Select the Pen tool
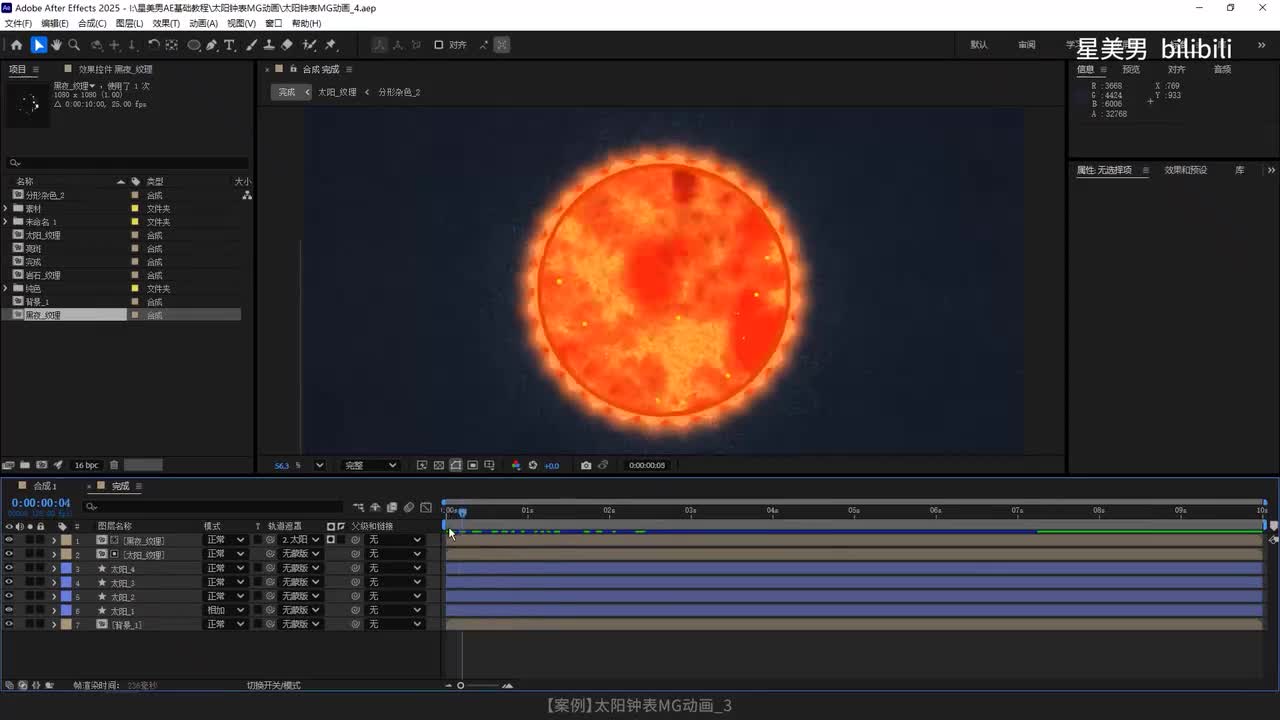1280x720 pixels. (x=212, y=45)
